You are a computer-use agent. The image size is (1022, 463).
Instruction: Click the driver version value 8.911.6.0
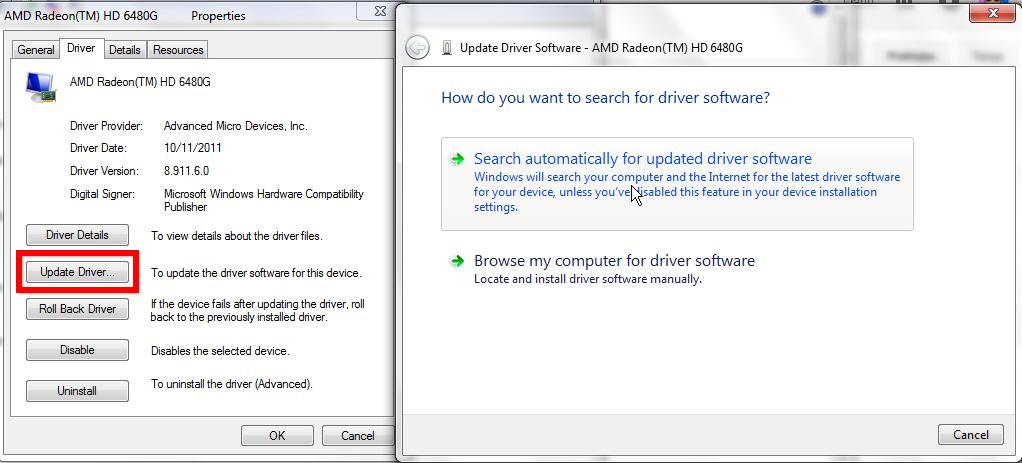click(x=186, y=171)
